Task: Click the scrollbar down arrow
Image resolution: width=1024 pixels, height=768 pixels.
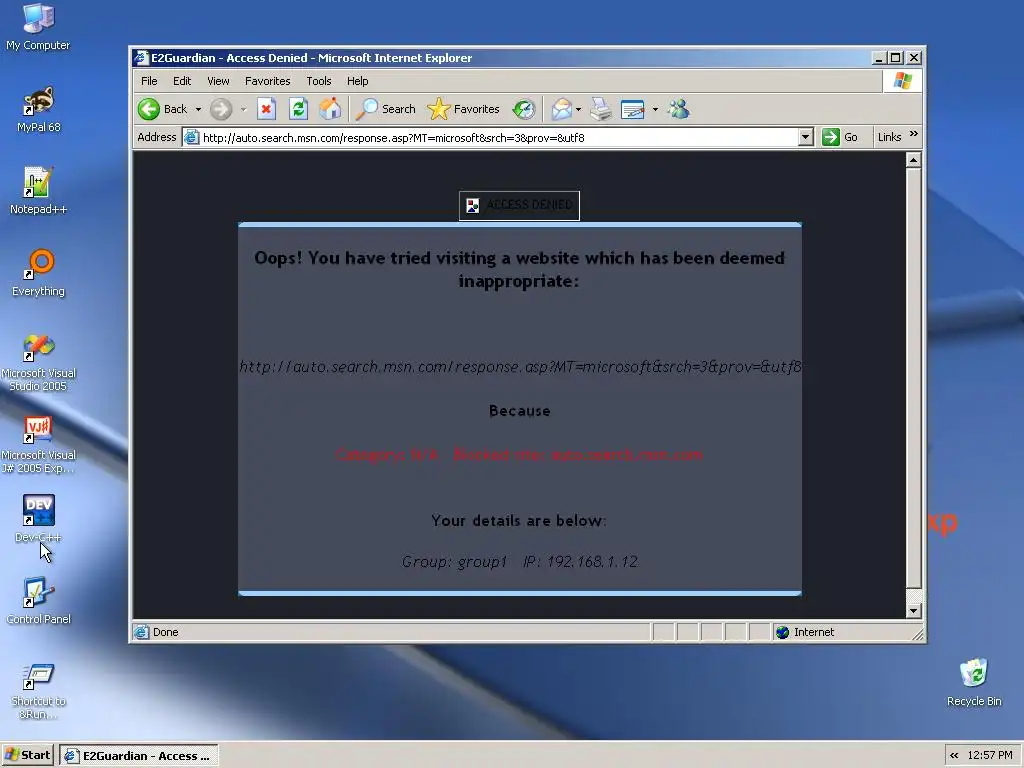Action: click(x=913, y=611)
